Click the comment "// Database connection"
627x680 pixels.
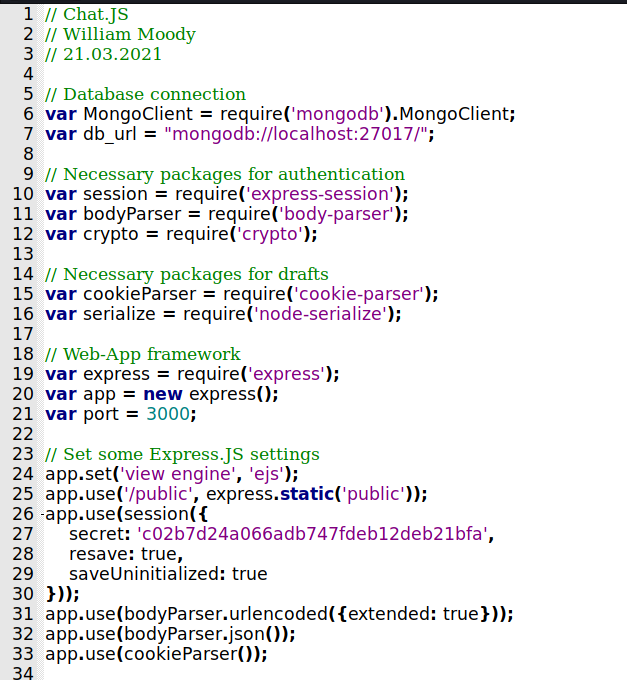pyautogui.click(x=145, y=94)
